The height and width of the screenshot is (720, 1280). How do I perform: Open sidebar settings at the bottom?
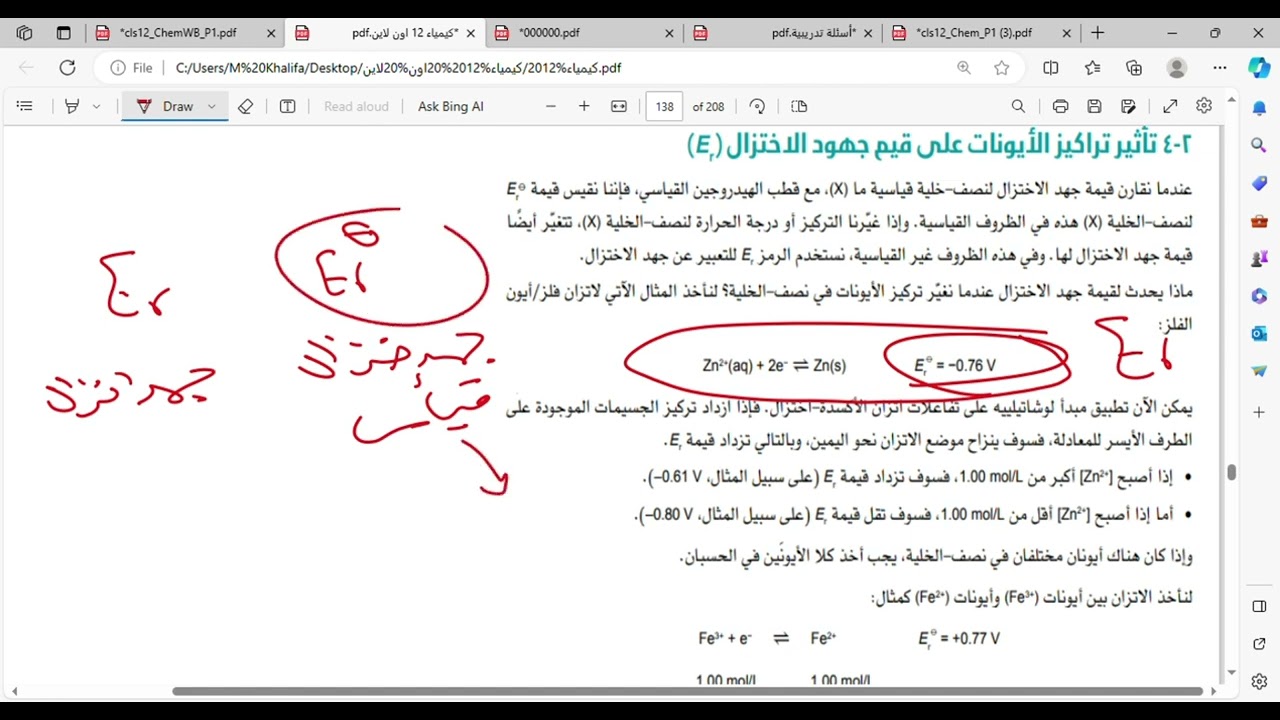click(1259, 681)
